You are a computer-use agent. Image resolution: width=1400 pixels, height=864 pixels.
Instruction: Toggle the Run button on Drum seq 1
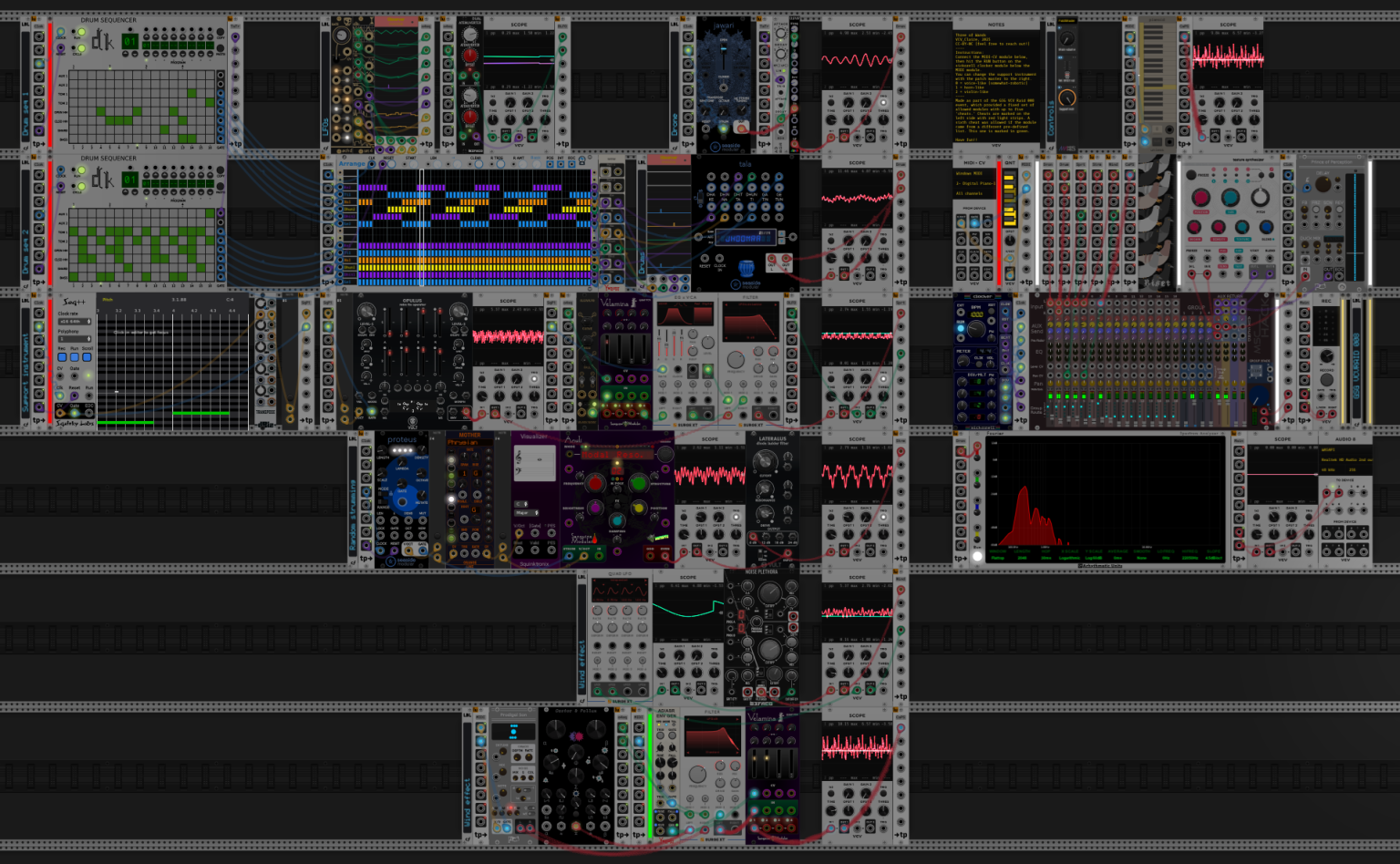80,33
